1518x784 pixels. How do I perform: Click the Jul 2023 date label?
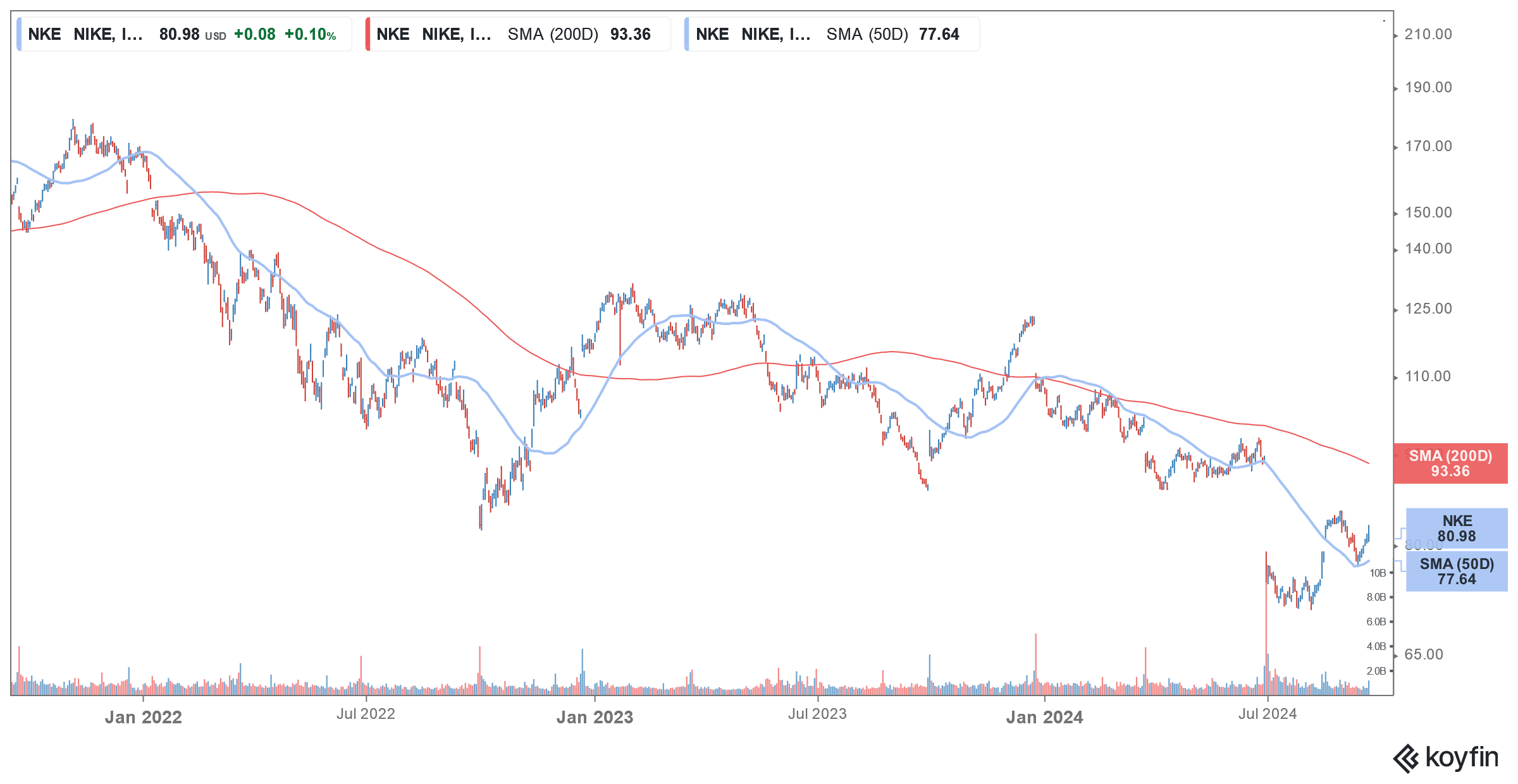click(817, 714)
